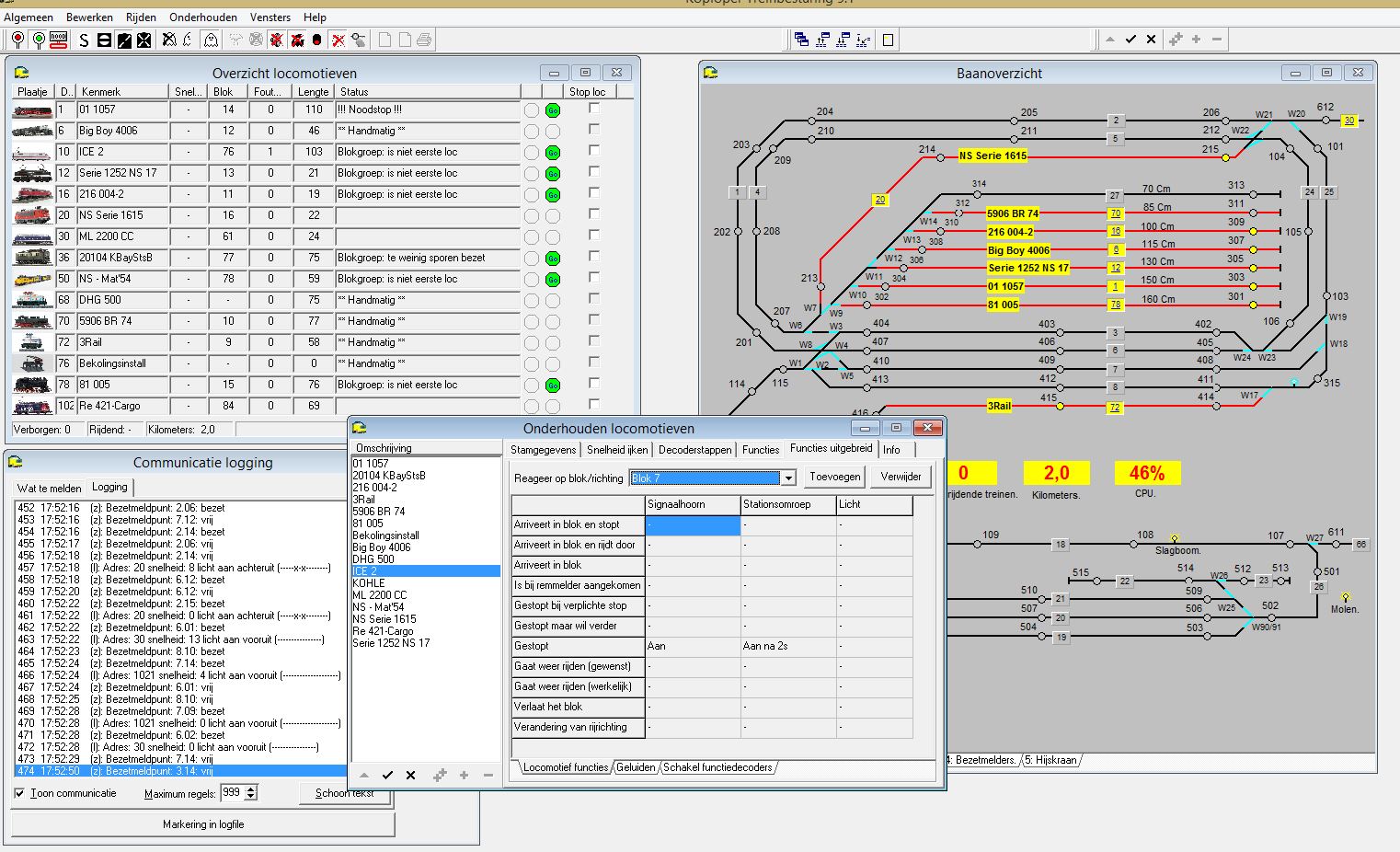
Task: Click the X cancel icon in top toolbar
Action: click(x=1152, y=40)
